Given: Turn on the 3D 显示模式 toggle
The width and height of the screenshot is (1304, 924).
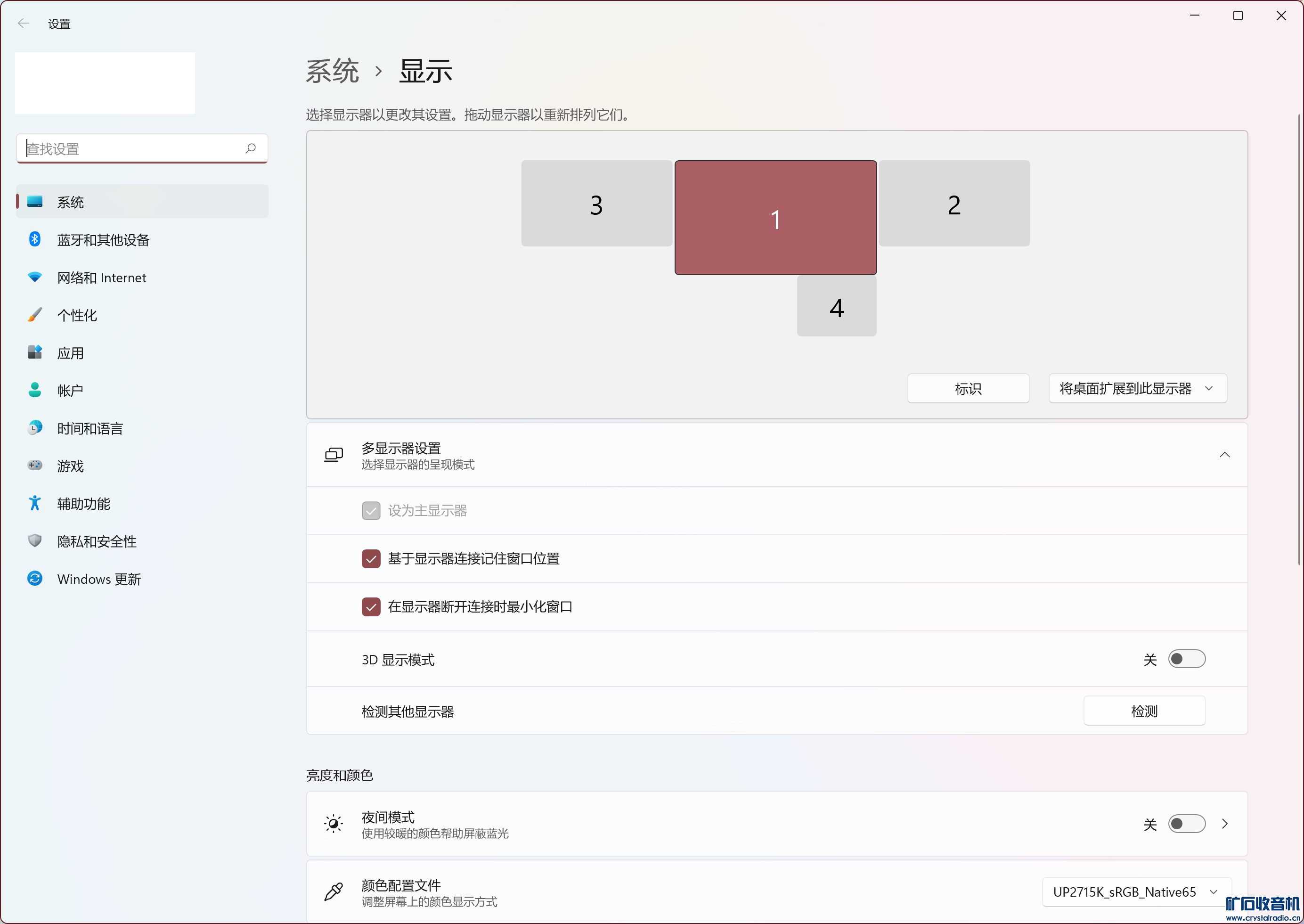Looking at the screenshot, I should pyautogui.click(x=1186, y=659).
